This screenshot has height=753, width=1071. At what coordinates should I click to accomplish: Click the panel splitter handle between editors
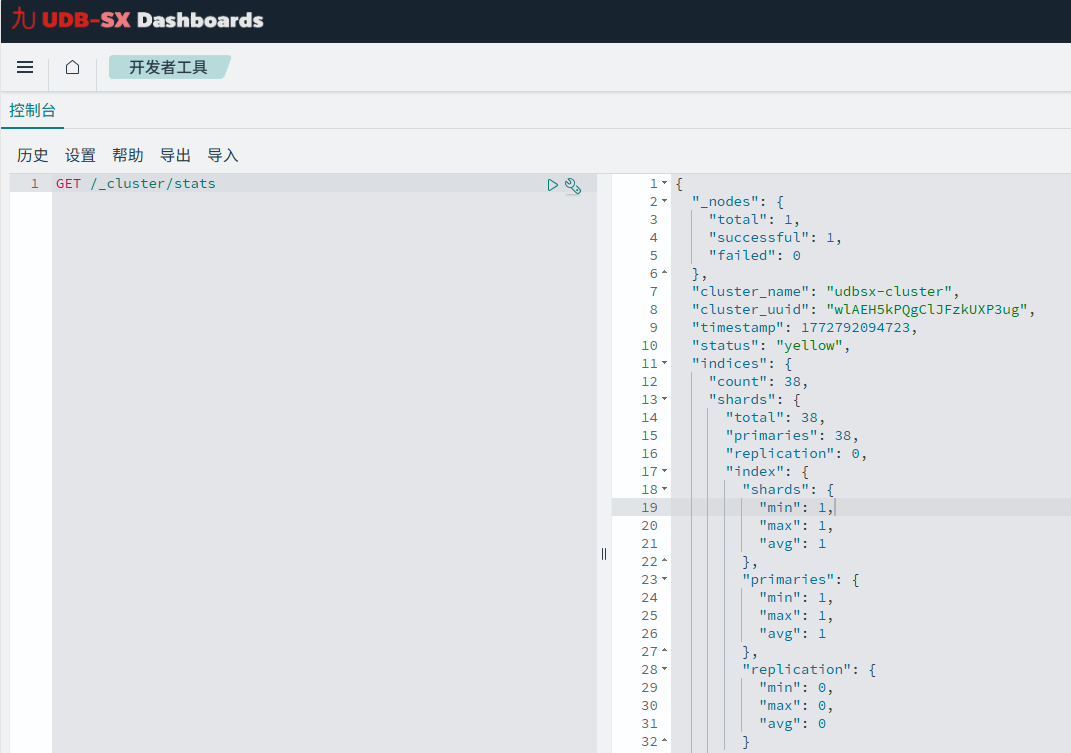coord(603,553)
